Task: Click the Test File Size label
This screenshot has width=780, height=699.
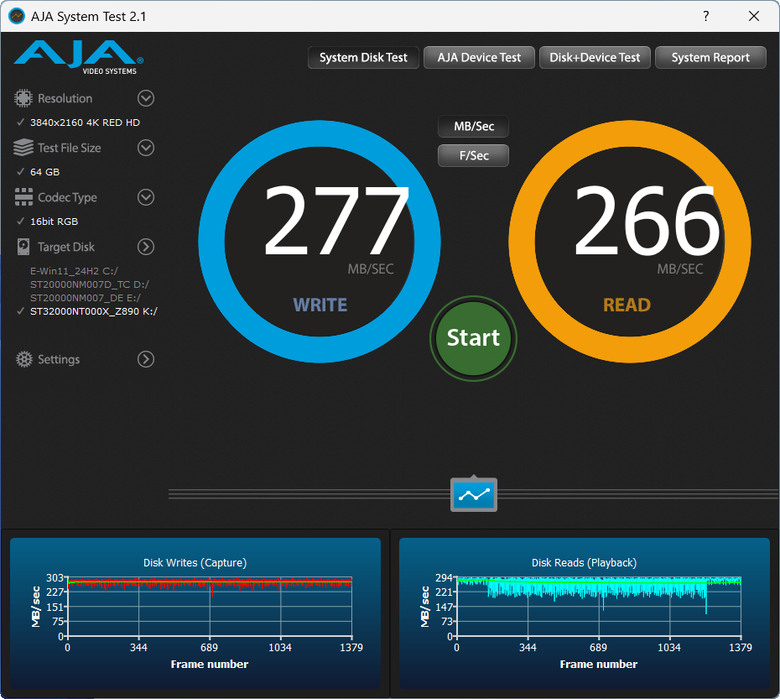Action: pos(69,148)
